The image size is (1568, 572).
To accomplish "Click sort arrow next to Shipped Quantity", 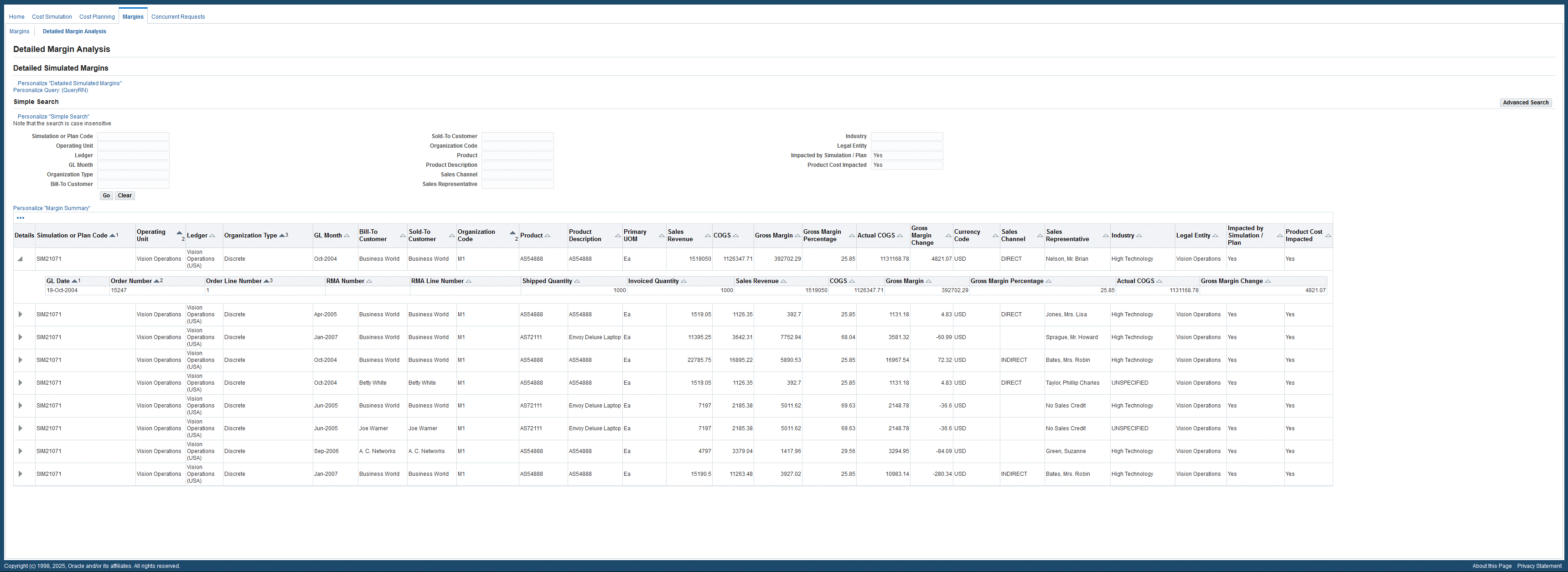I will click(x=577, y=281).
